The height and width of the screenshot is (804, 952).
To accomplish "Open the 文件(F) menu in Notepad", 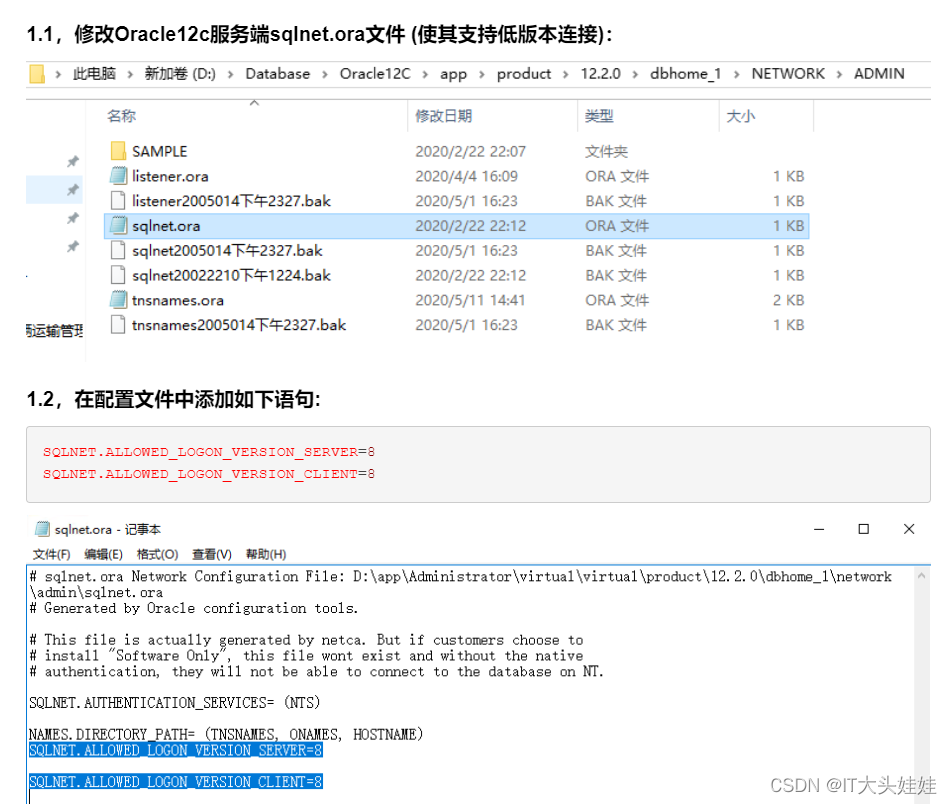I will point(52,554).
